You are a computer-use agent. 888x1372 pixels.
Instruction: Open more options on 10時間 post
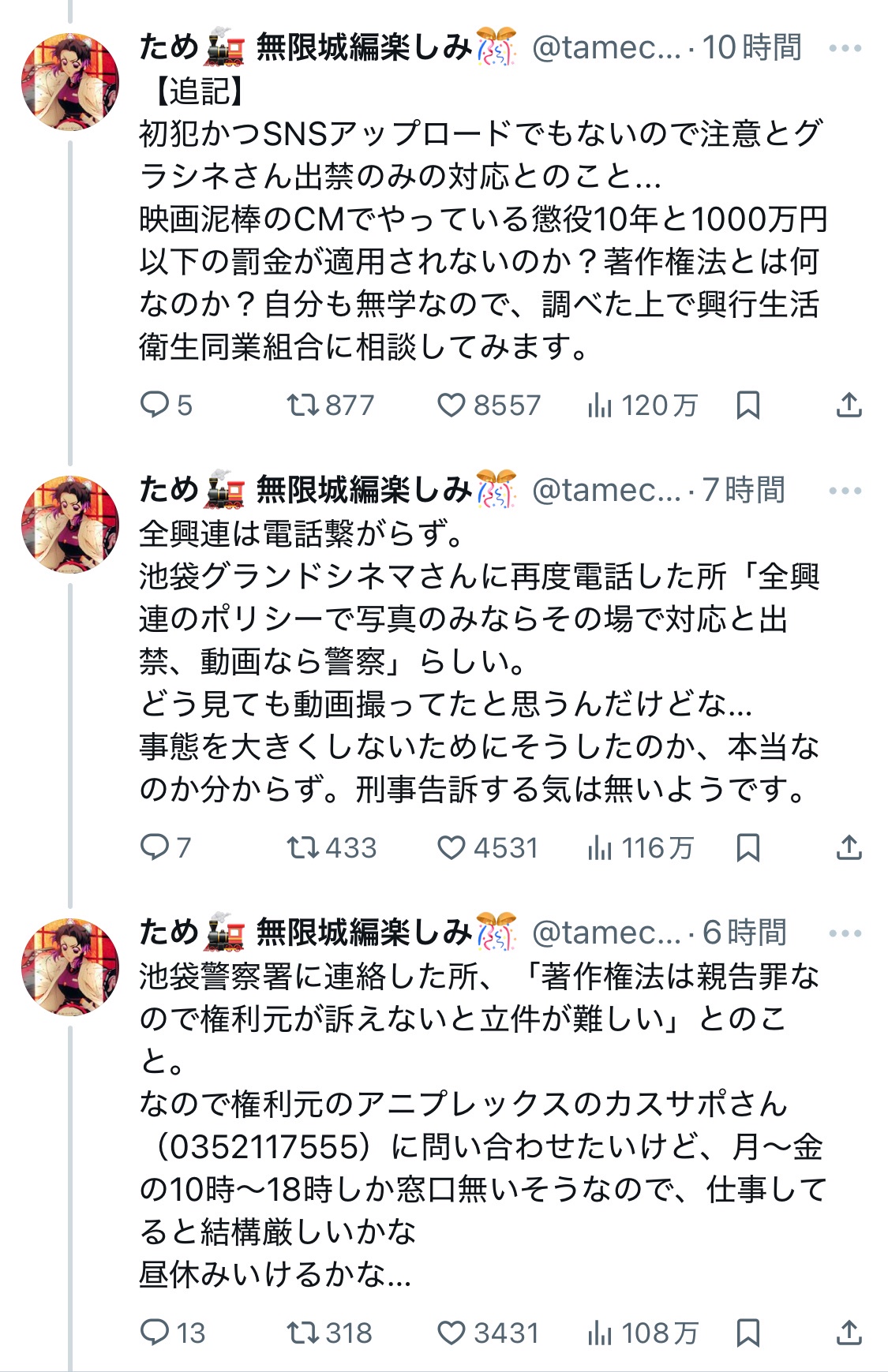845,48
